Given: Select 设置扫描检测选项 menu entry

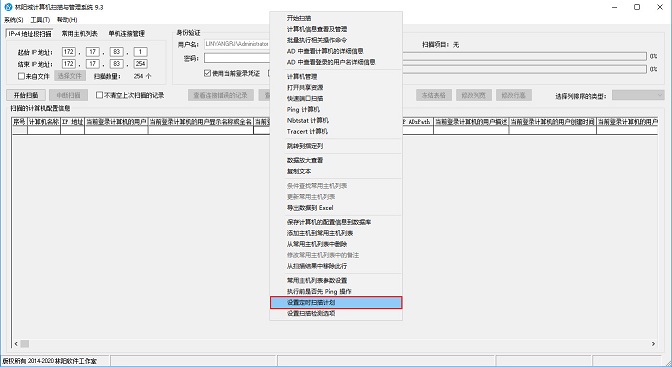Looking at the screenshot, I should (336, 313).
